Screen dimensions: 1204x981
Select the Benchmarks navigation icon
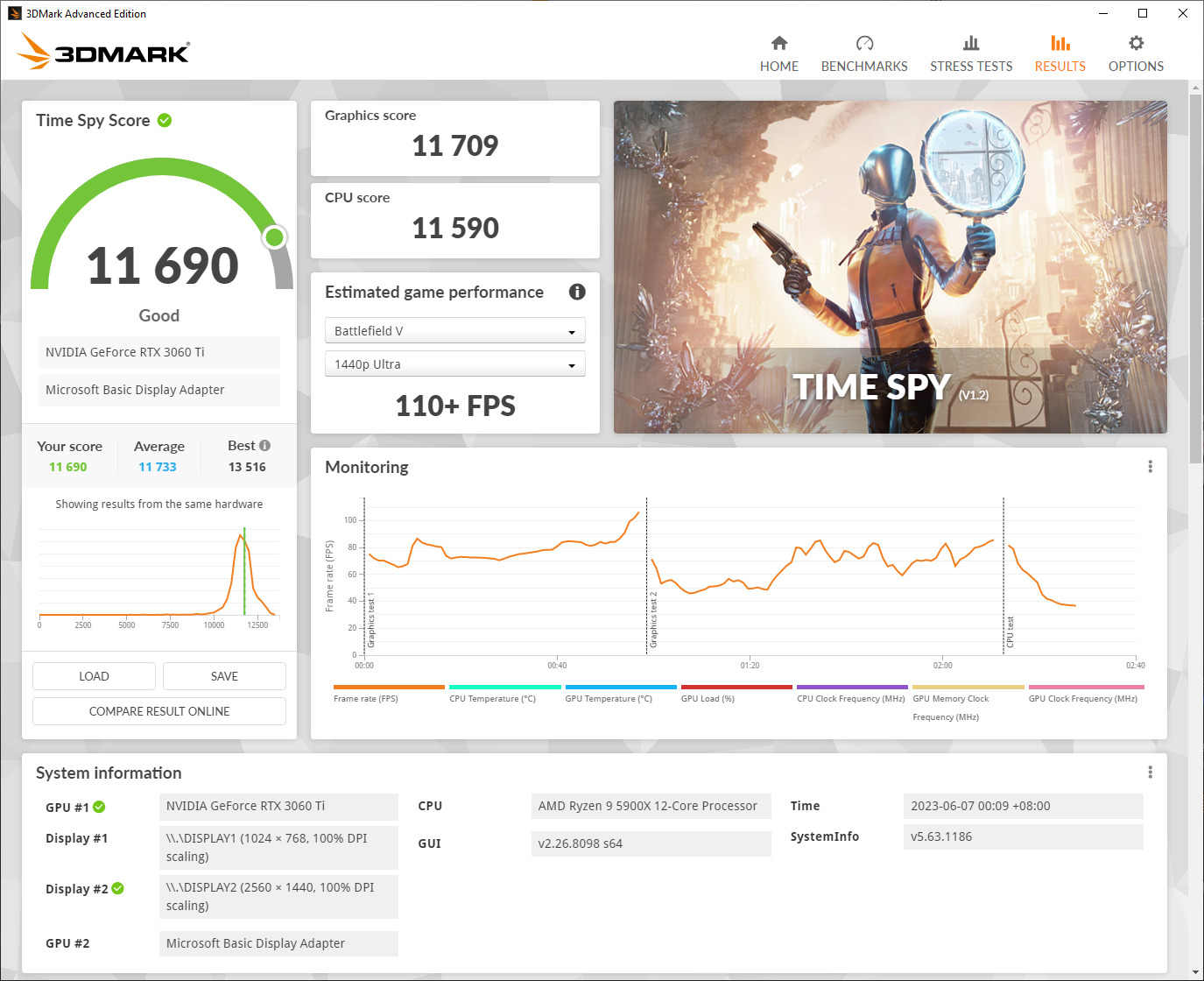(x=864, y=42)
